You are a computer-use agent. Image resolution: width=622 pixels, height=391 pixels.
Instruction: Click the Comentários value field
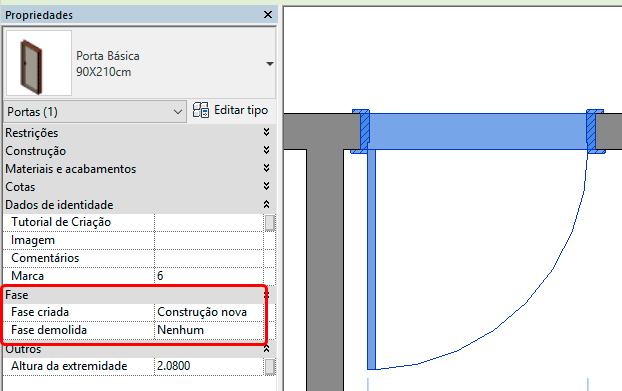pos(209,258)
